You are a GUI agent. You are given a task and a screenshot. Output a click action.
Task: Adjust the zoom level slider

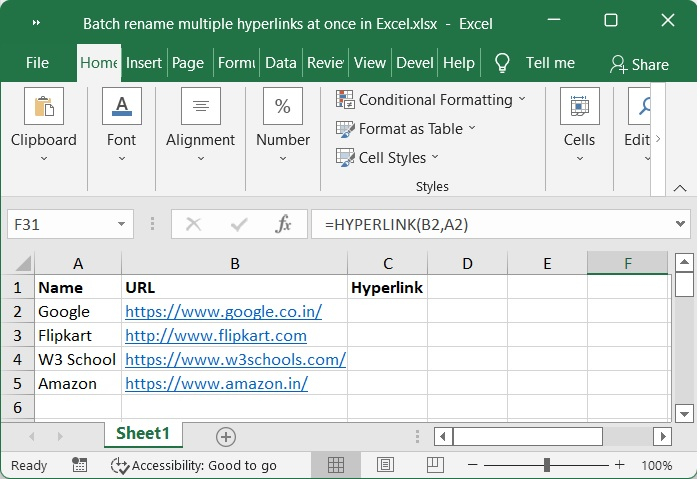(547, 465)
